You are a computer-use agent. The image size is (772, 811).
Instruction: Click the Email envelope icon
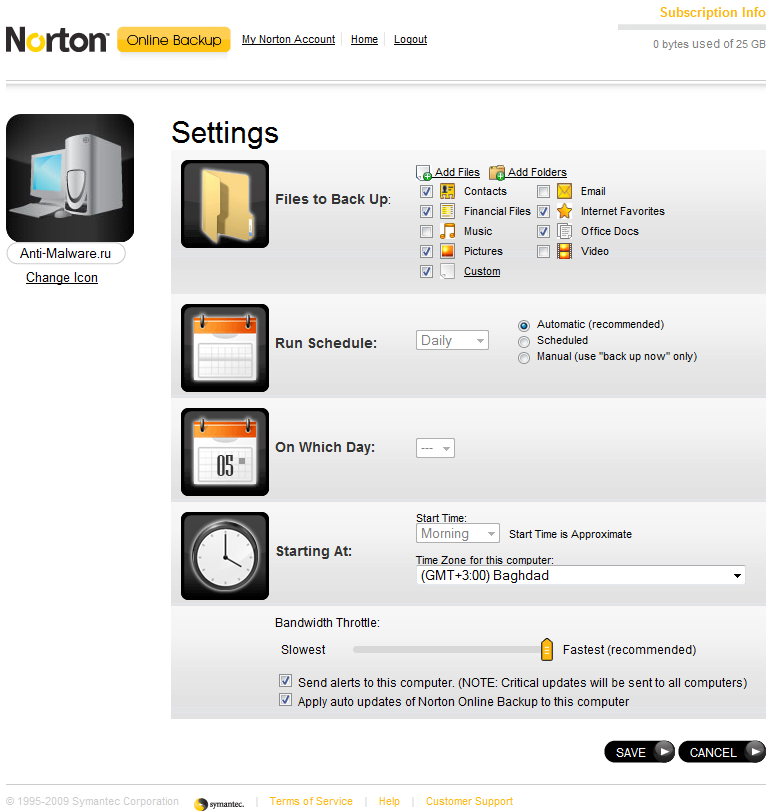point(564,191)
